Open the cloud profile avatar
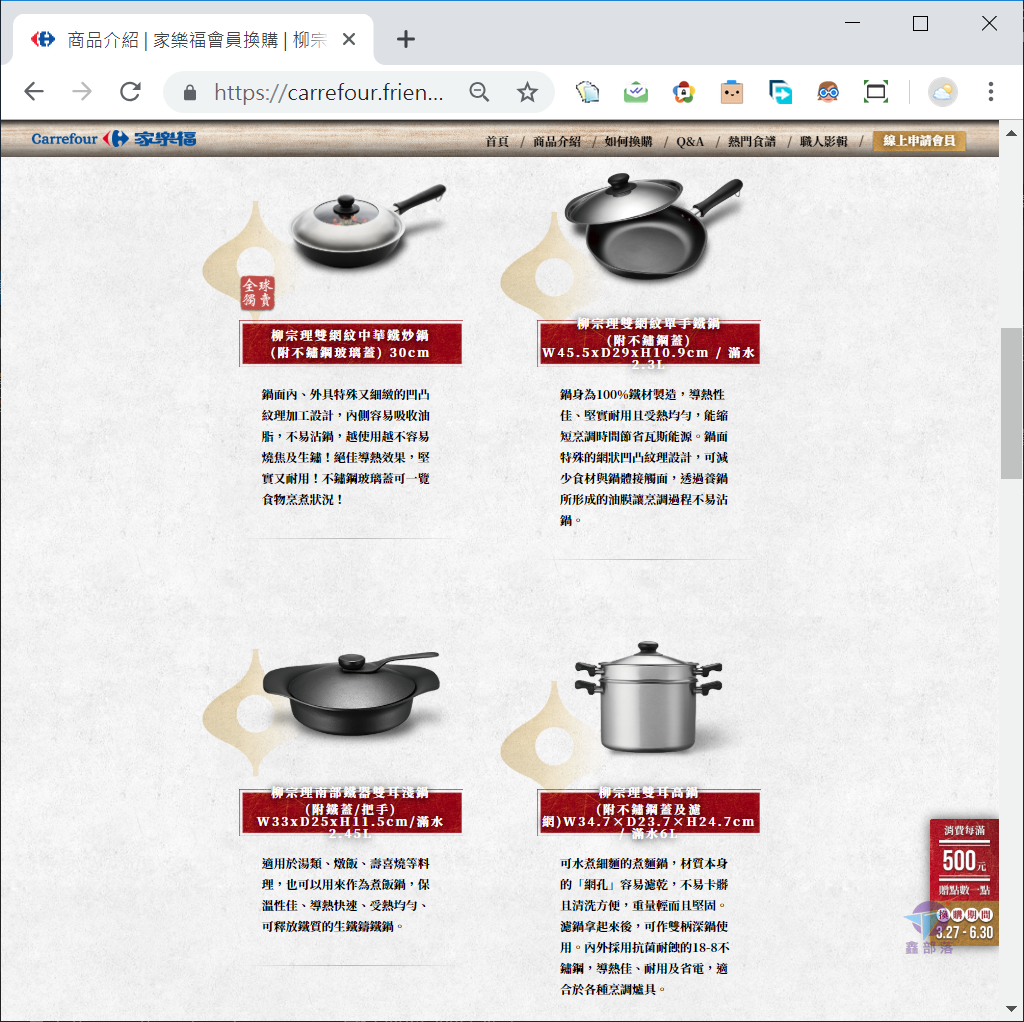 tap(942, 92)
